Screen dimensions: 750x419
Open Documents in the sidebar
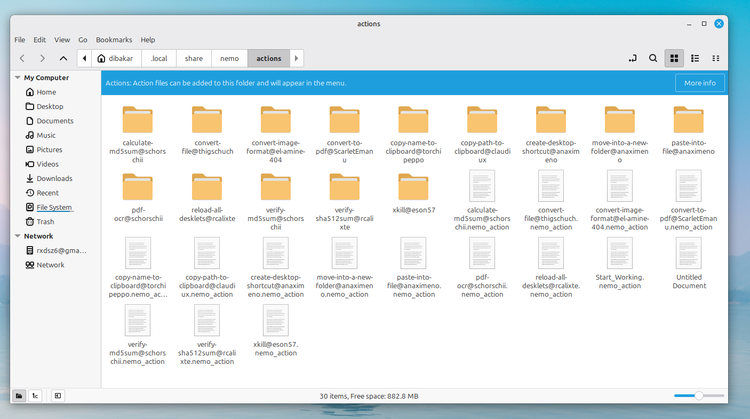coord(55,121)
